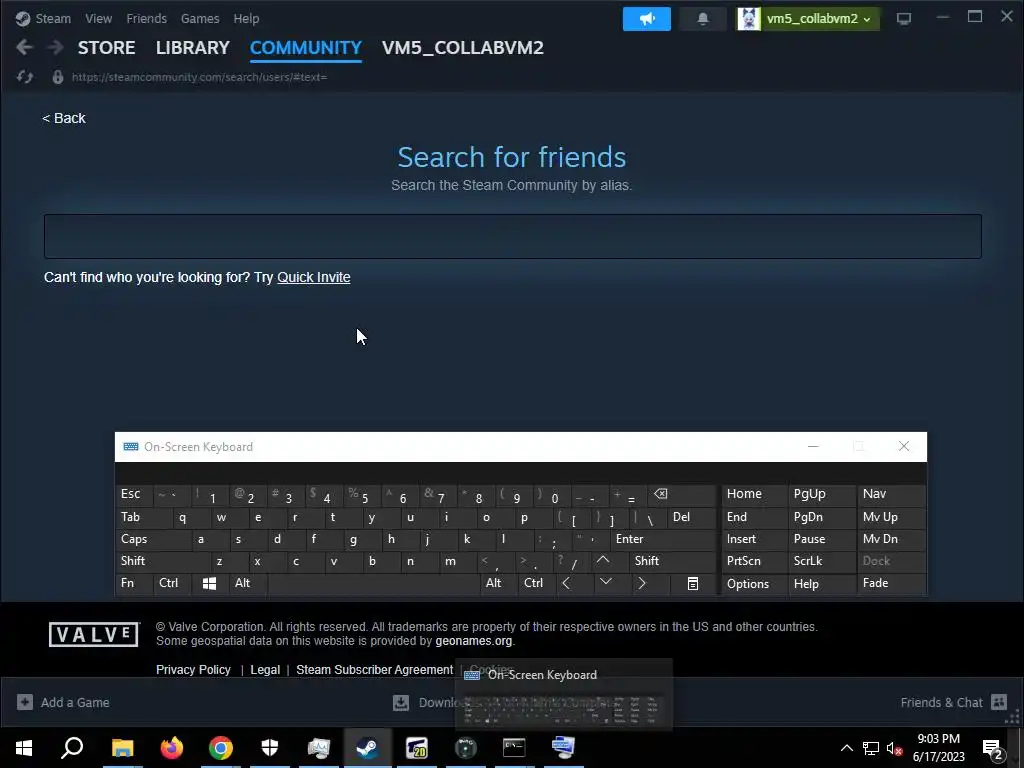1024x768 pixels.
Task: Open the Steam Subscriber Agreement link
Action: (374, 669)
